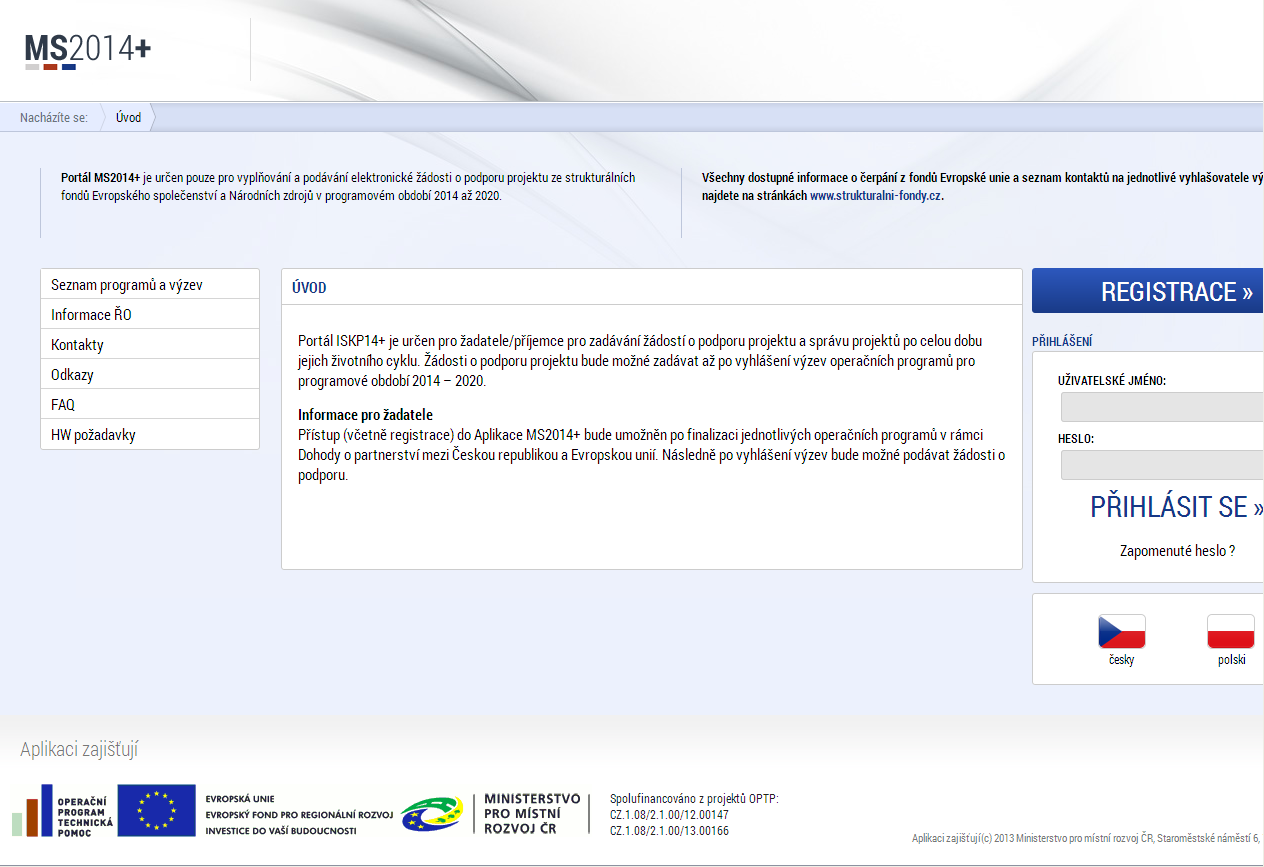The width and height of the screenshot is (1264, 867).
Task: Click the PŘIHLÁŠENÍ section label
Action: (1062, 341)
